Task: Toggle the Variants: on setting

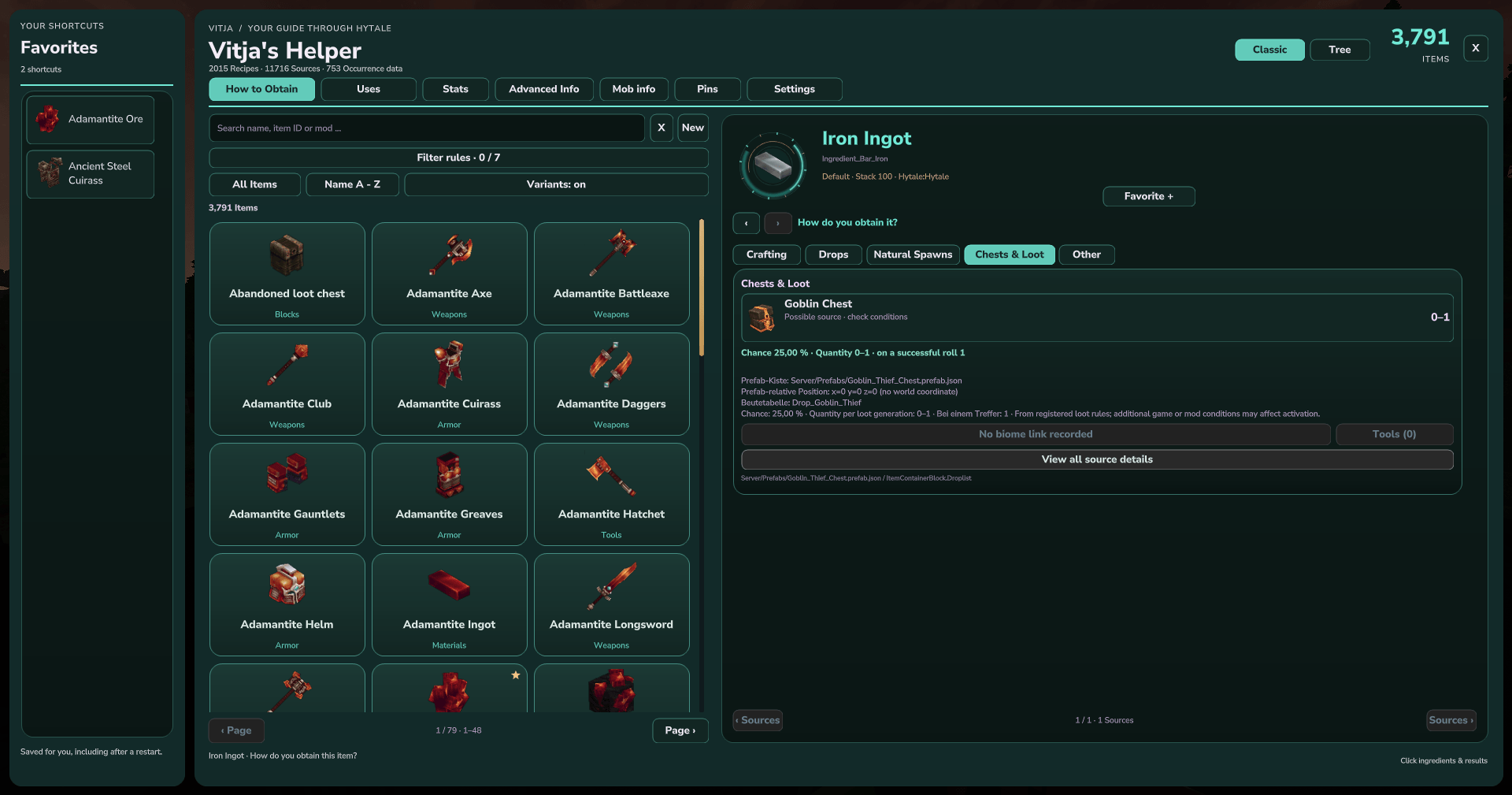Action: point(556,184)
